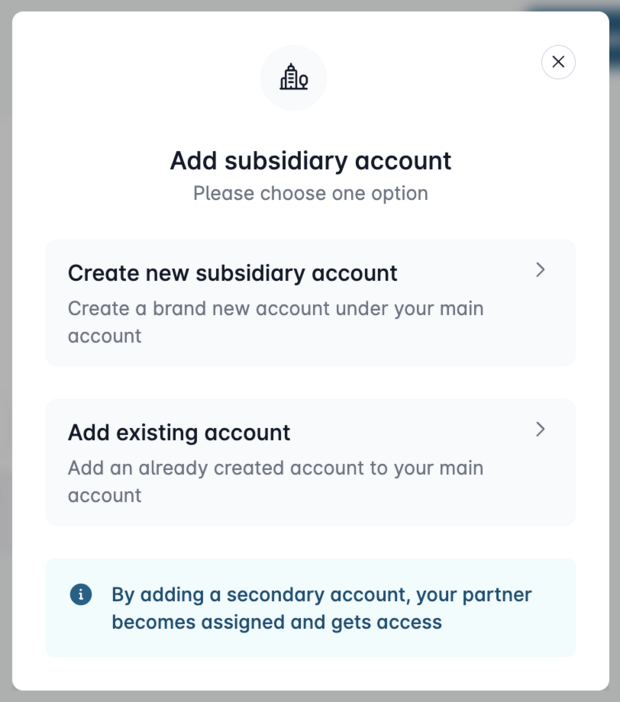
Task: Click the chevron beside Add existing account
Action: [x=540, y=429]
